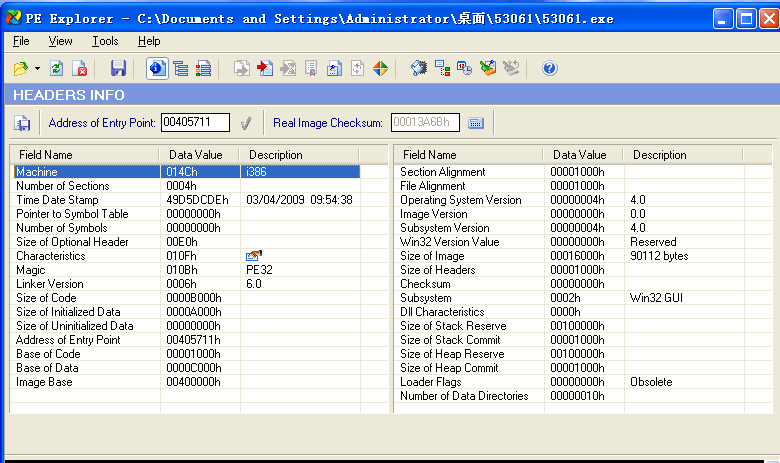Click the grayed tool icon before Help

[511, 69]
